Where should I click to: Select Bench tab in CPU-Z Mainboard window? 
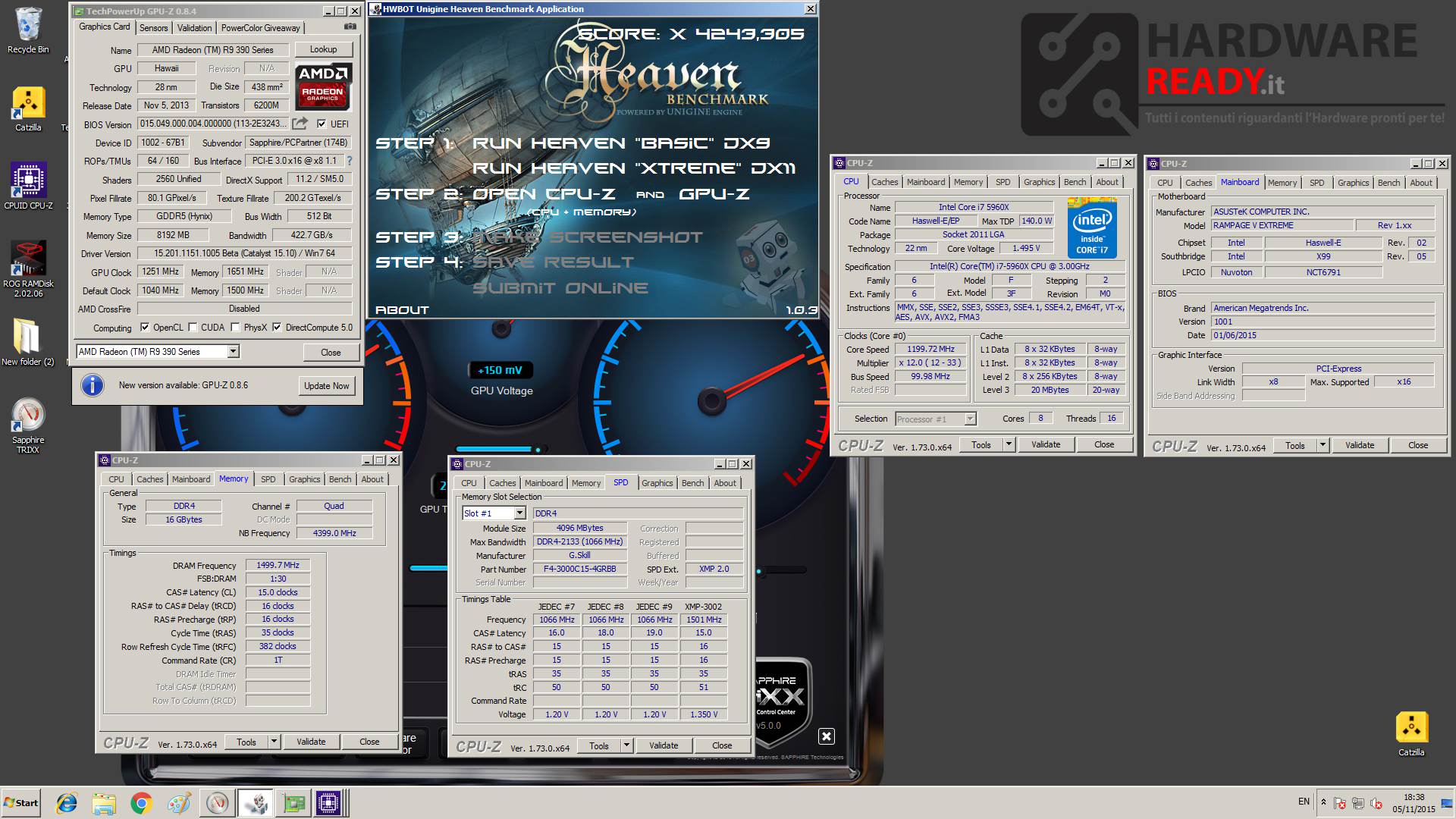pyautogui.click(x=1389, y=183)
